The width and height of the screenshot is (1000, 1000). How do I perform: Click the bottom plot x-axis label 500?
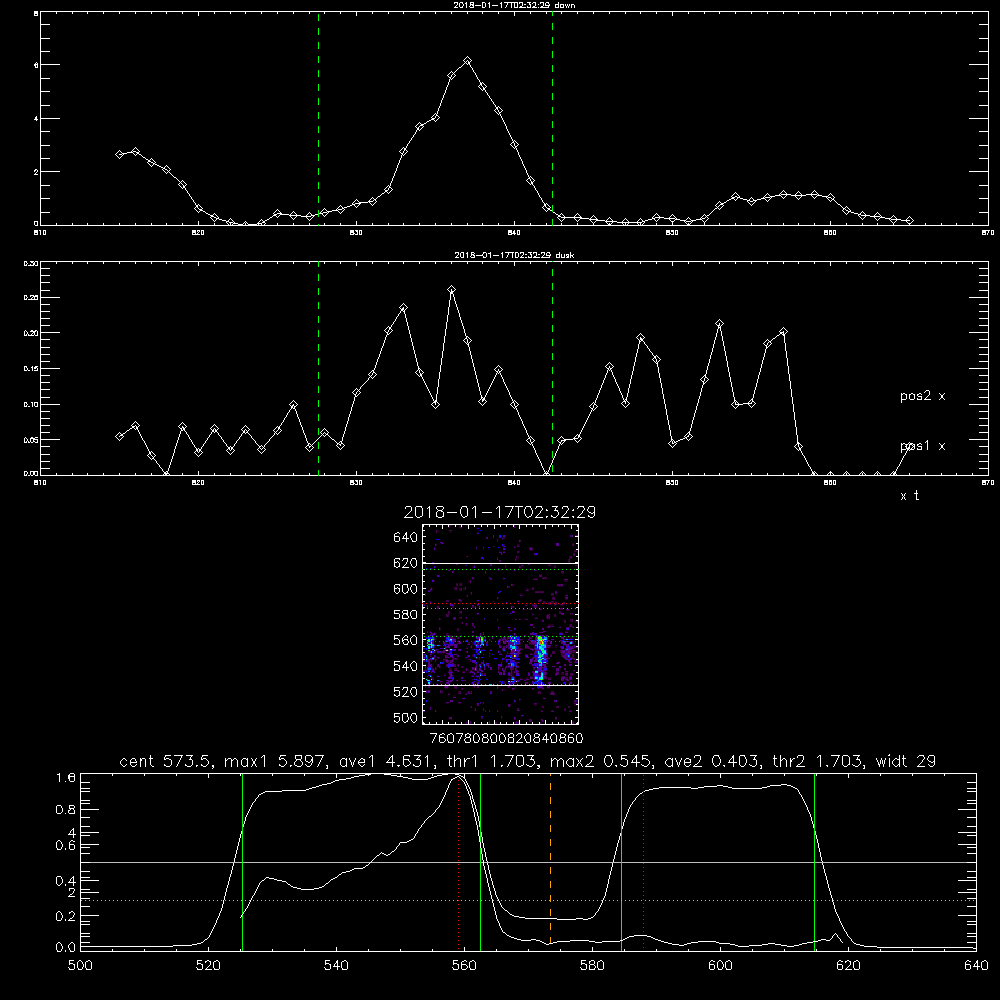pos(80,966)
